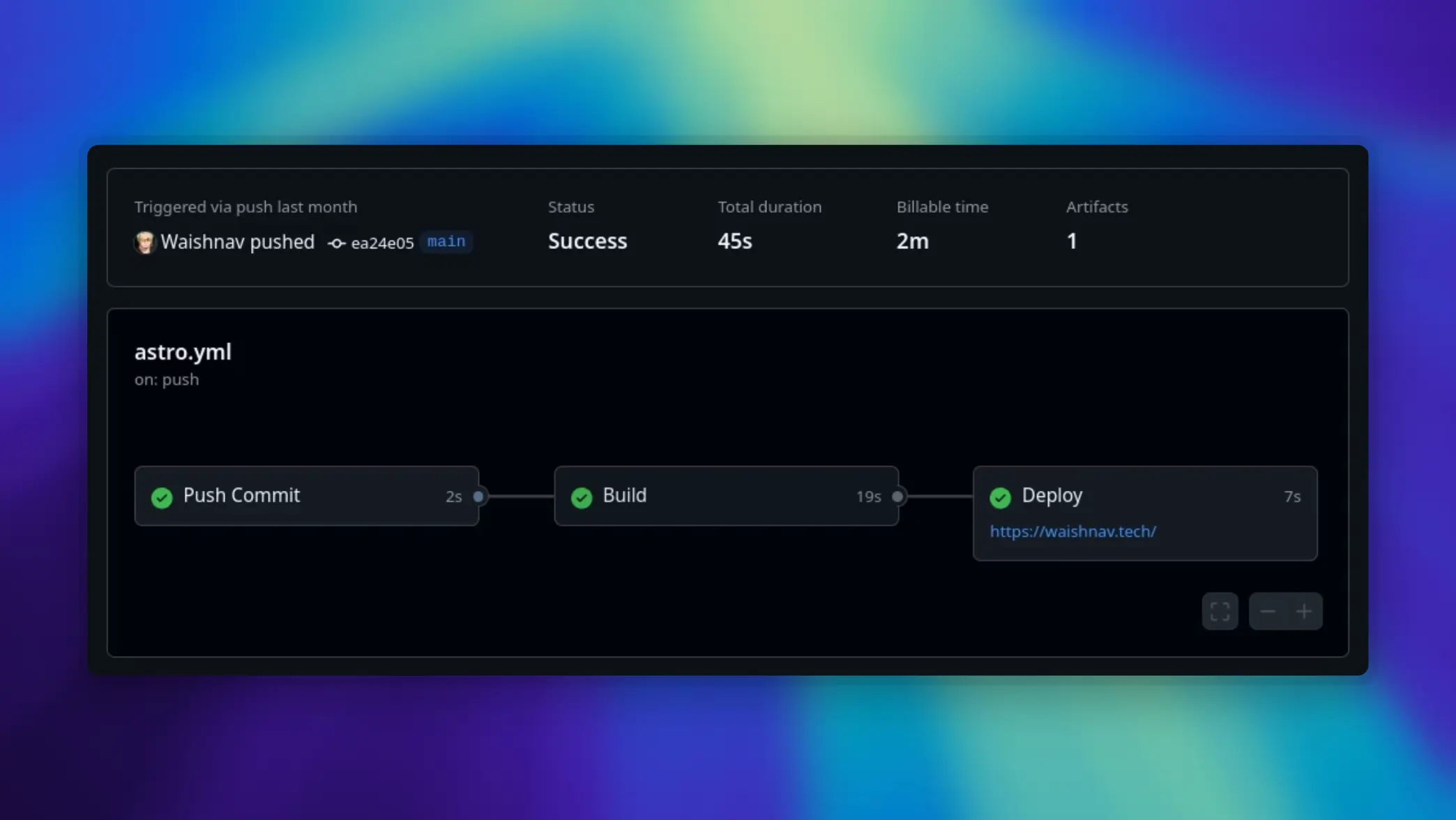The width and height of the screenshot is (1456, 820).
Task: Click the Artifacts count of 1
Action: [1072, 241]
